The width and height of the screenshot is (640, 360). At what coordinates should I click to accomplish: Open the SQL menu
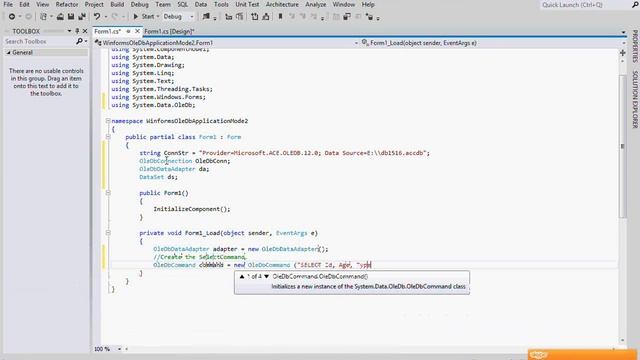pyautogui.click(x=182, y=4)
